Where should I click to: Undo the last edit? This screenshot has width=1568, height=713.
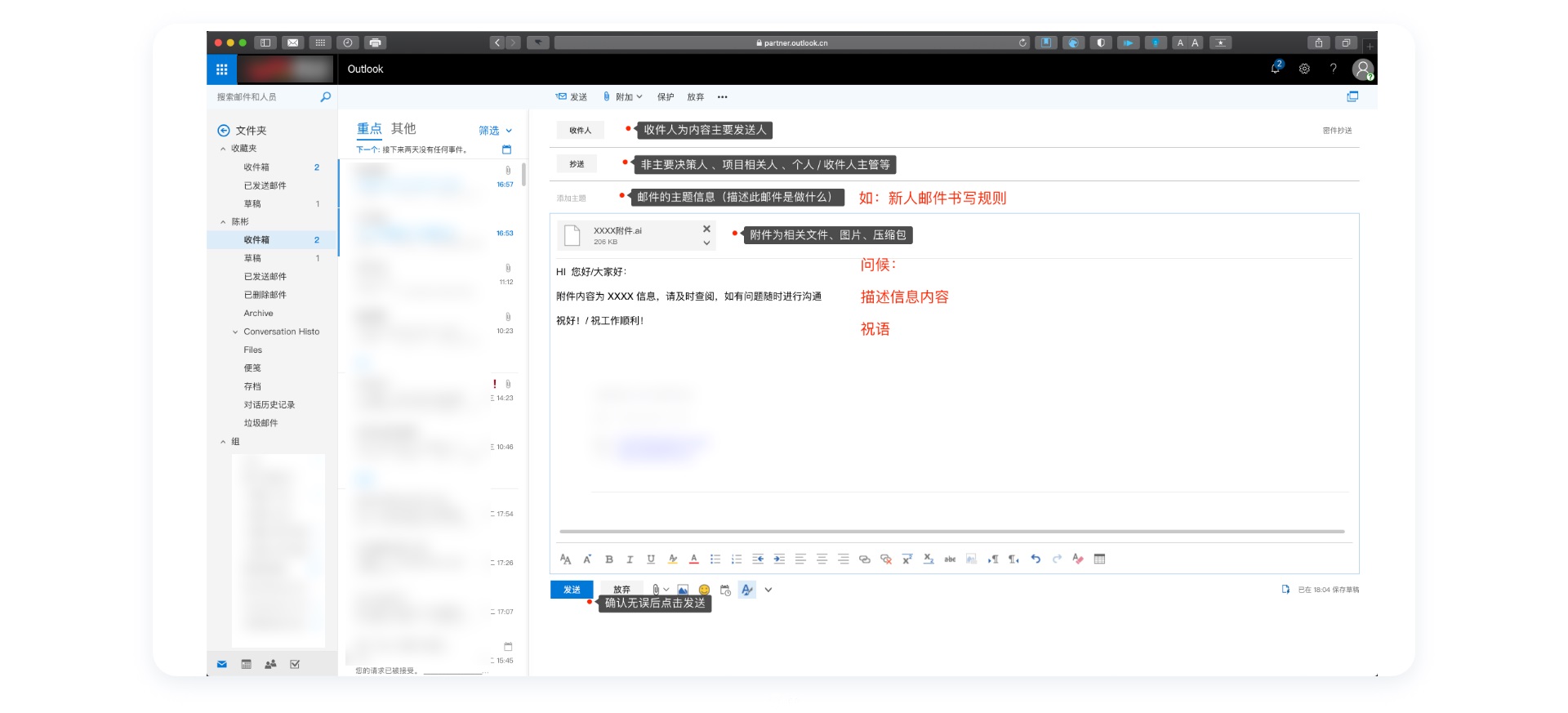tap(1036, 559)
